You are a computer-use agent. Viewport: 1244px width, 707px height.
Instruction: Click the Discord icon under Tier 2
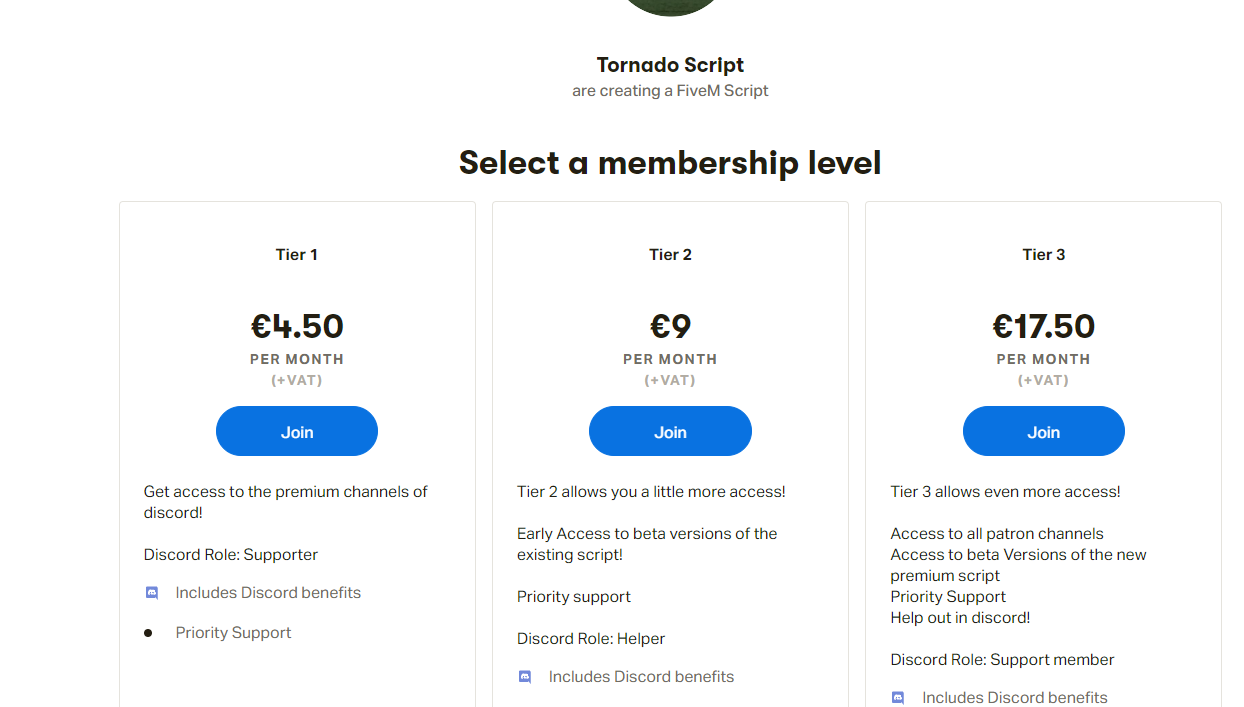[x=525, y=677]
